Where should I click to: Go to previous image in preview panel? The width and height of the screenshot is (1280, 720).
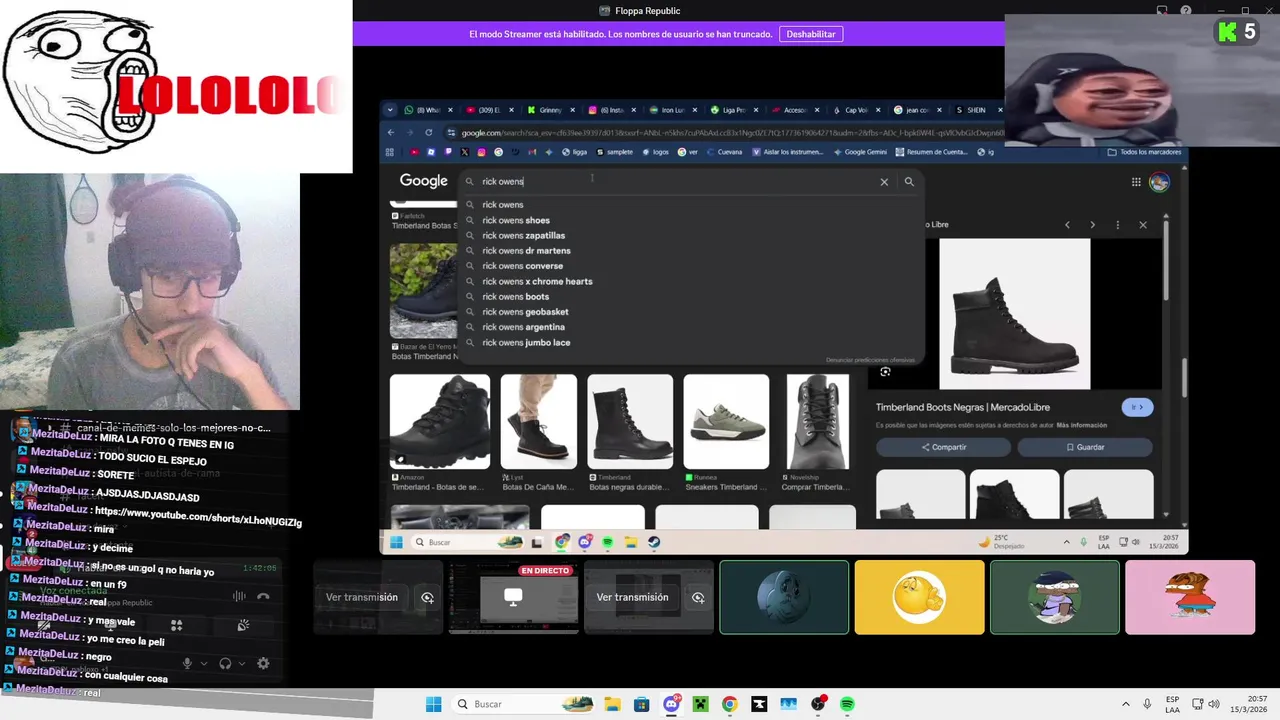click(1067, 225)
